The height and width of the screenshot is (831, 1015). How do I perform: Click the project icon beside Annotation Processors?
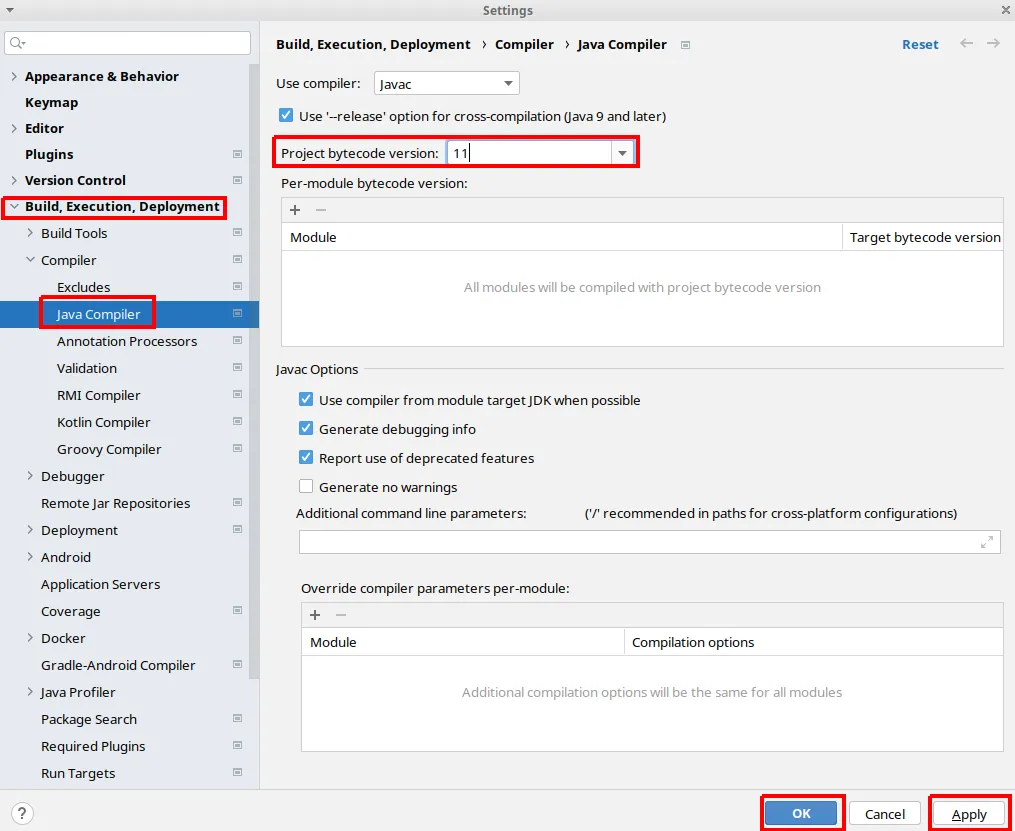coord(238,341)
